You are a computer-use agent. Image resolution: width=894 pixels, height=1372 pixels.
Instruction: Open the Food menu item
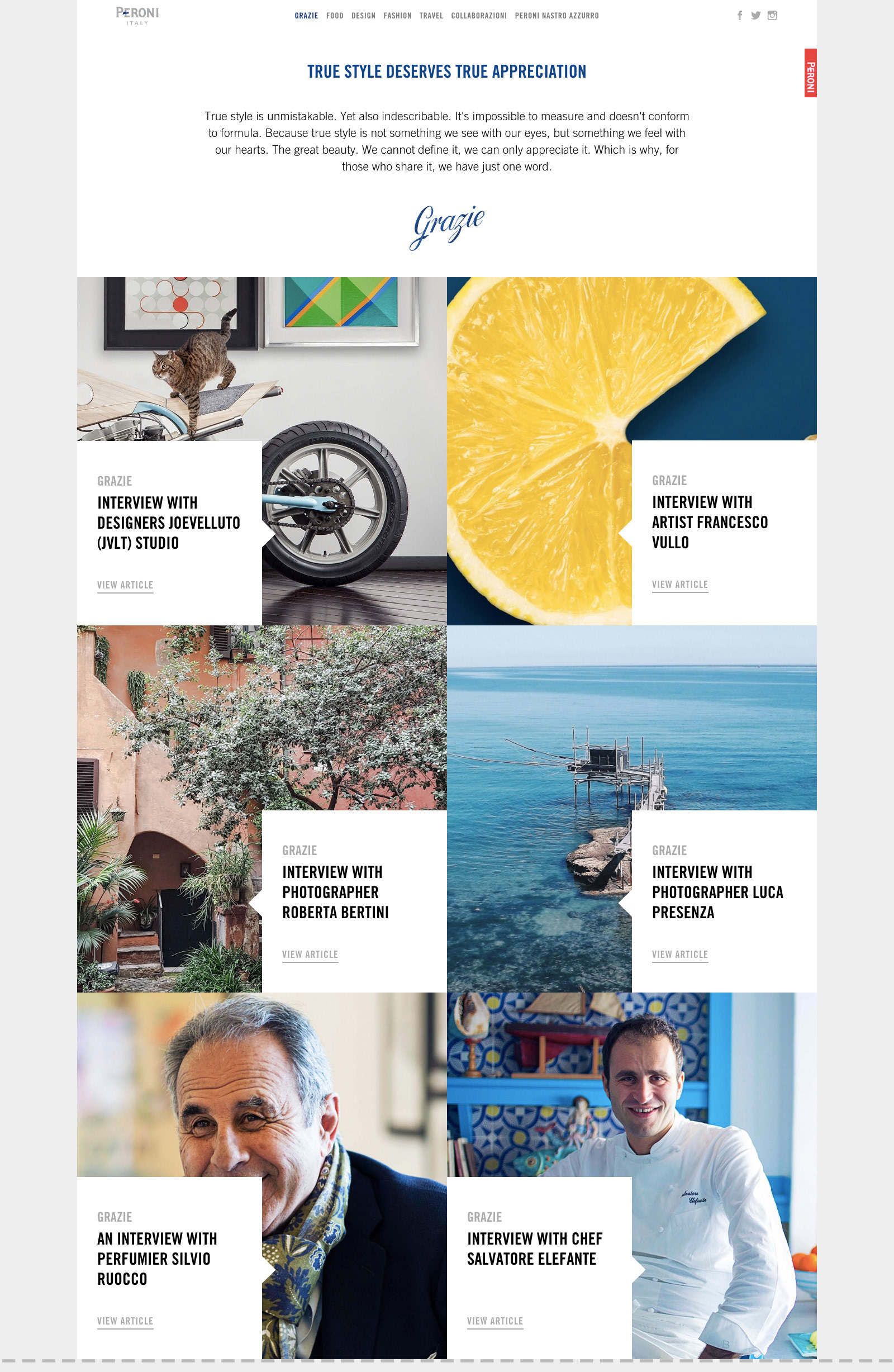(335, 16)
